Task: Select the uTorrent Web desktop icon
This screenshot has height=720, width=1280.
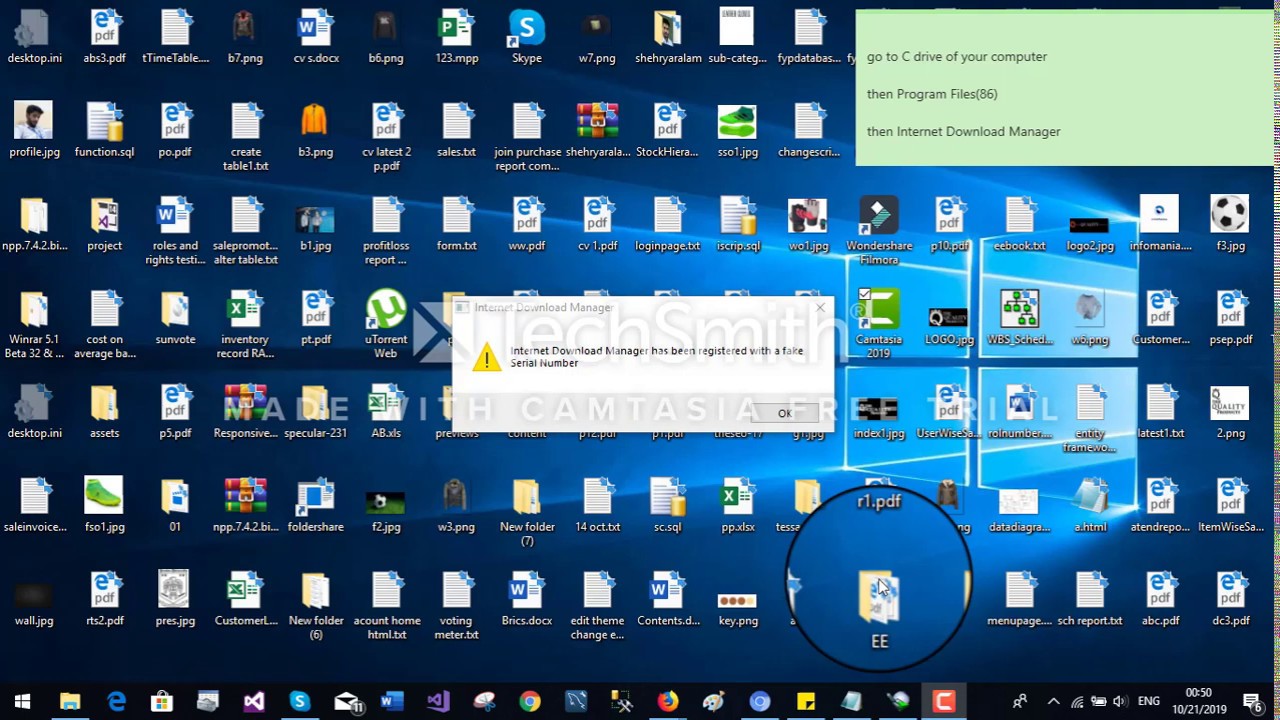Action: click(x=386, y=325)
